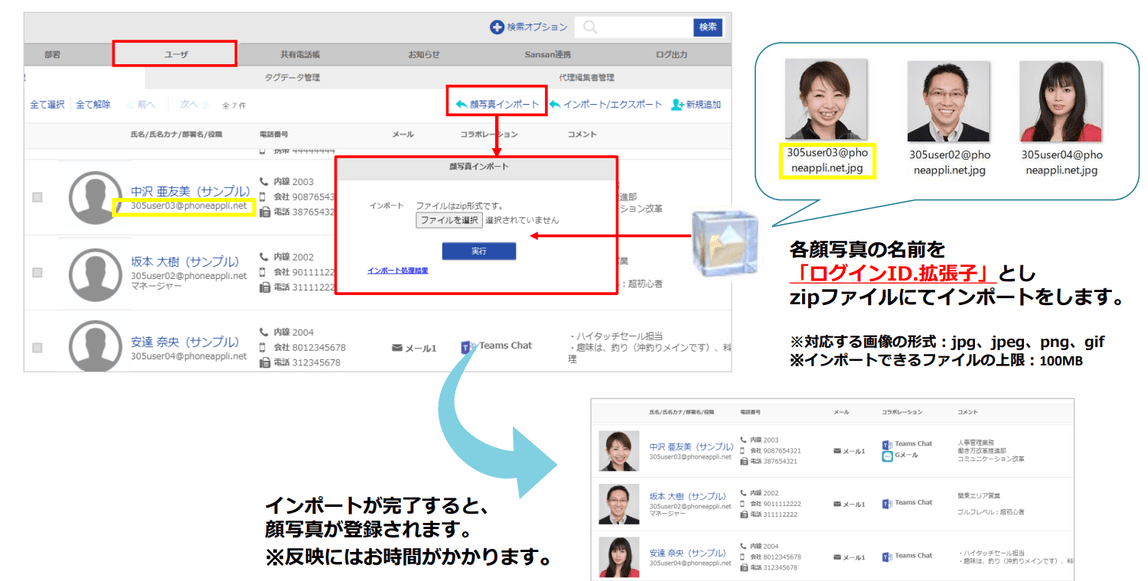Click the blue 実行 button
Screen dimensions: 1148x581
pos(479,251)
